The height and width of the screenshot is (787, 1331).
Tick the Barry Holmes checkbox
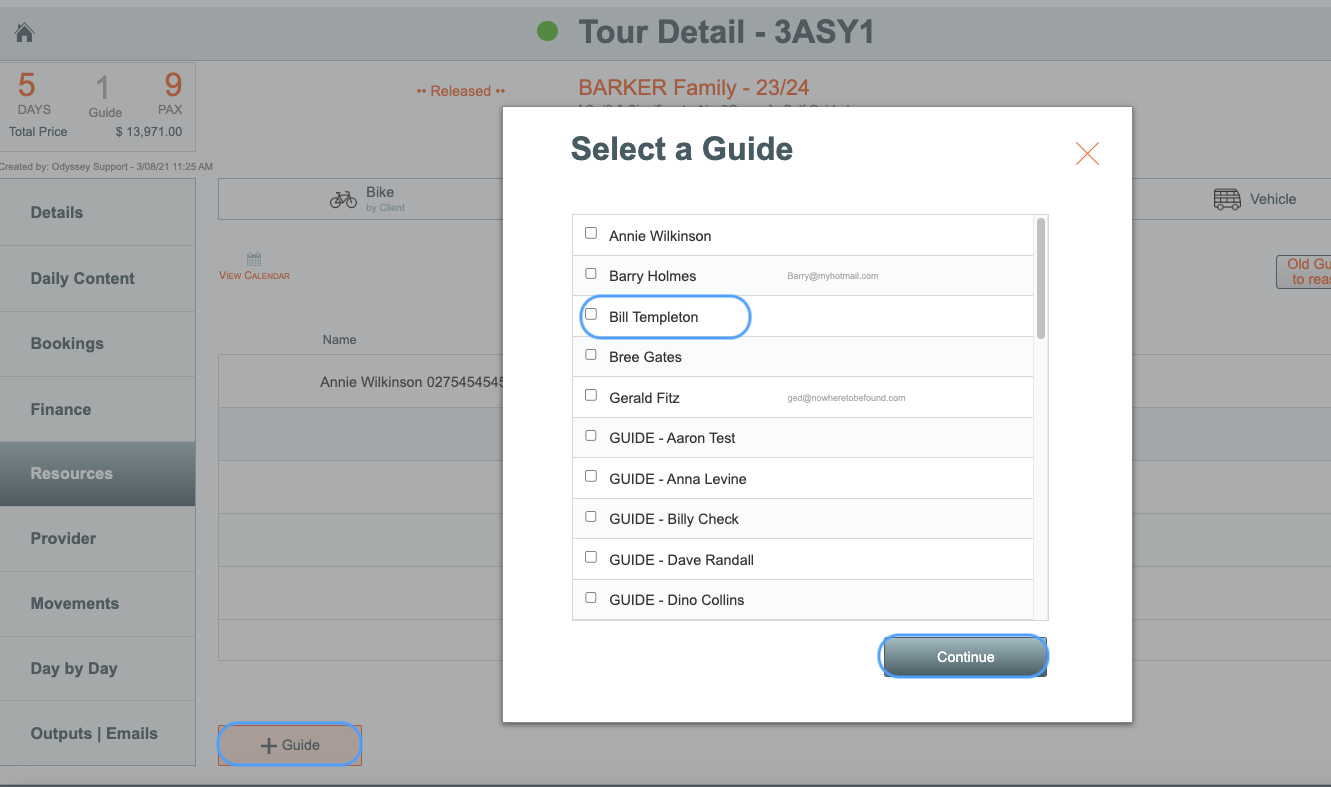click(591, 273)
